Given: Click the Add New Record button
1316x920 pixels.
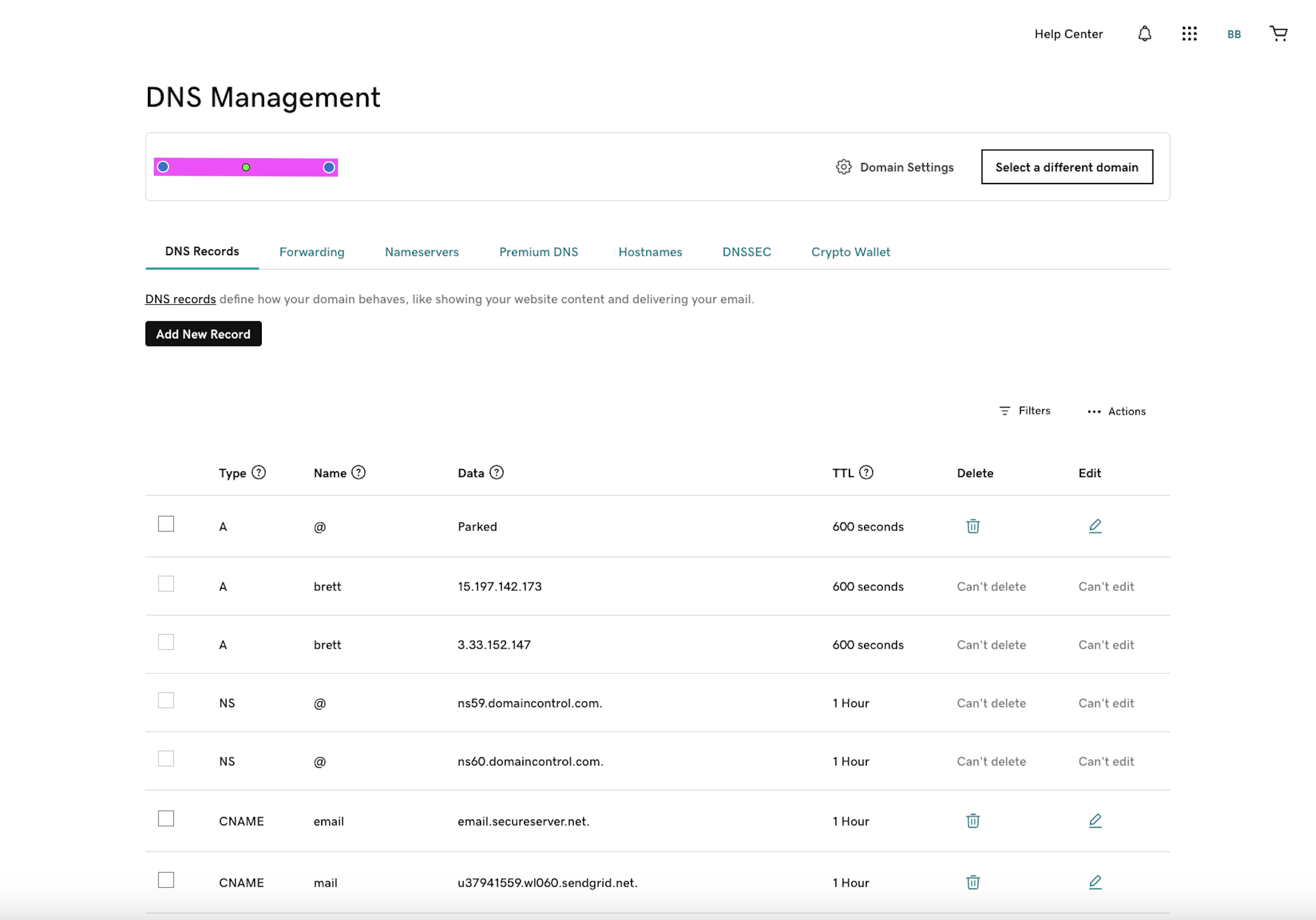Looking at the screenshot, I should [203, 333].
